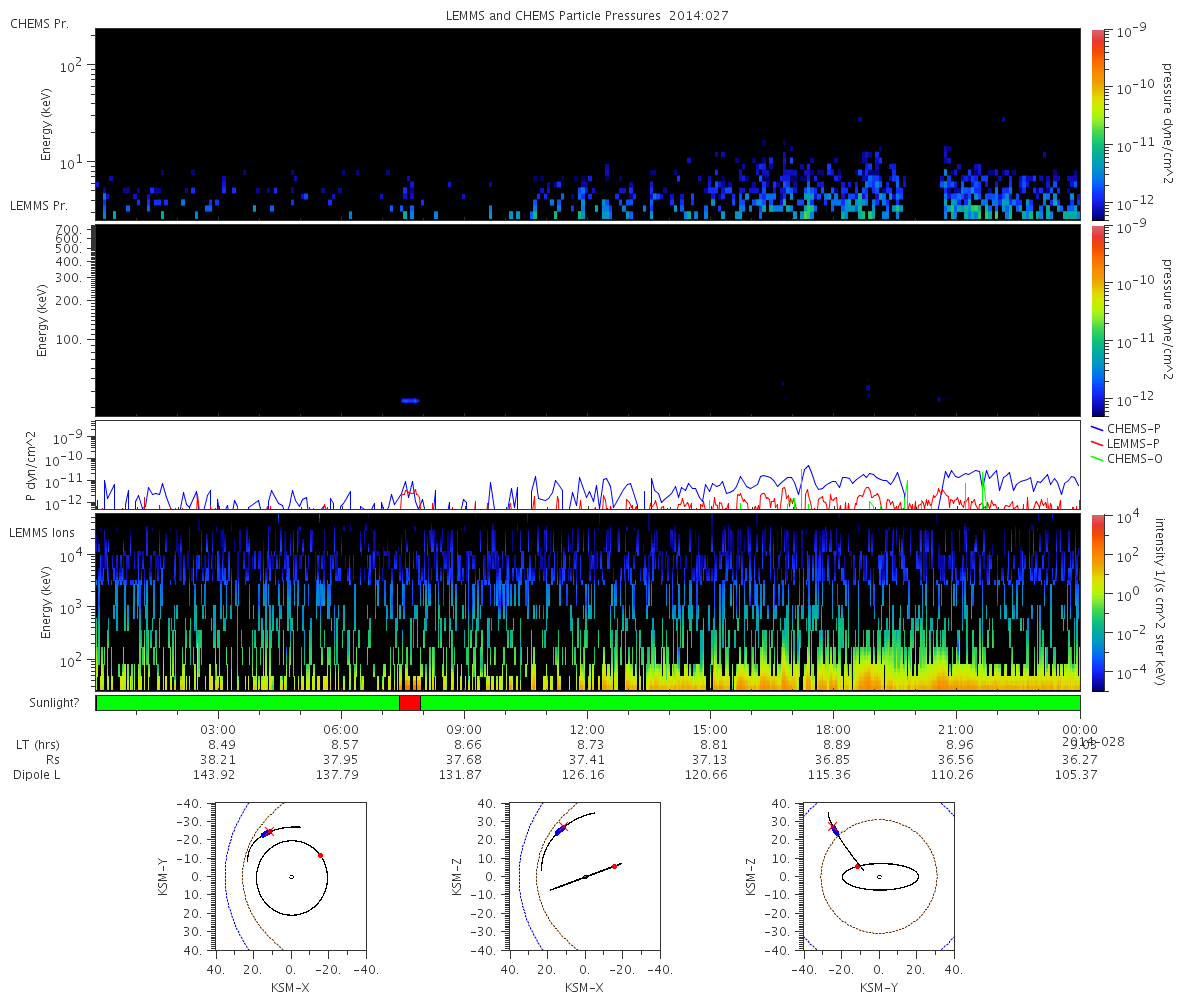This screenshot has width=1200, height=1000.
Task: Click the LEMMS pressure panel color bar
Action: tap(1097, 320)
